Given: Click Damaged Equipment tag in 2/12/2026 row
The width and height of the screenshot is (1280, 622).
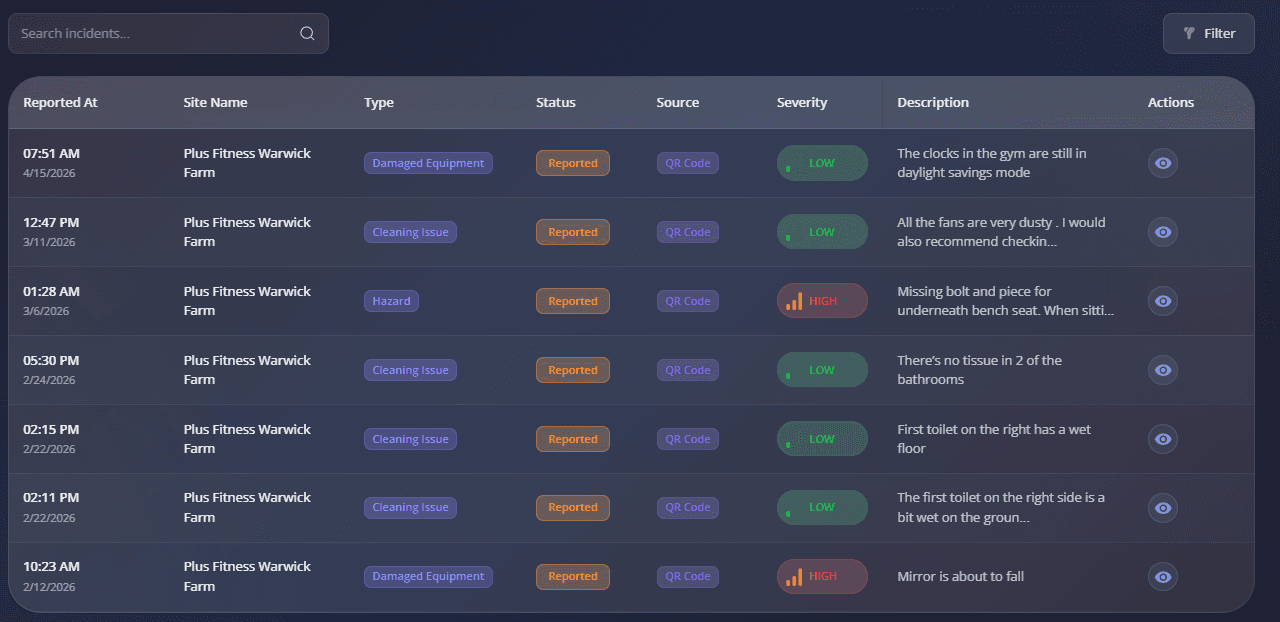Looking at the screenshot, I should (x=428, y=576).
